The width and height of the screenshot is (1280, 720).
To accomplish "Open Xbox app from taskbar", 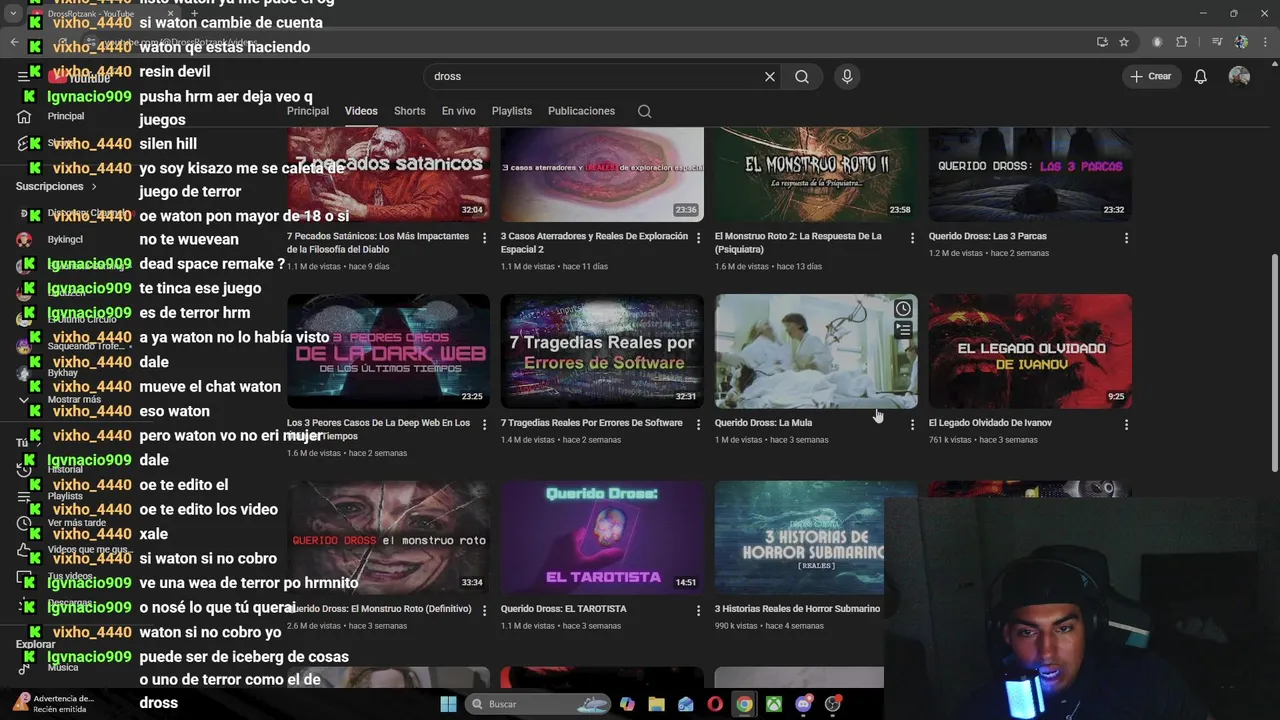I will [x=774, y=704].
